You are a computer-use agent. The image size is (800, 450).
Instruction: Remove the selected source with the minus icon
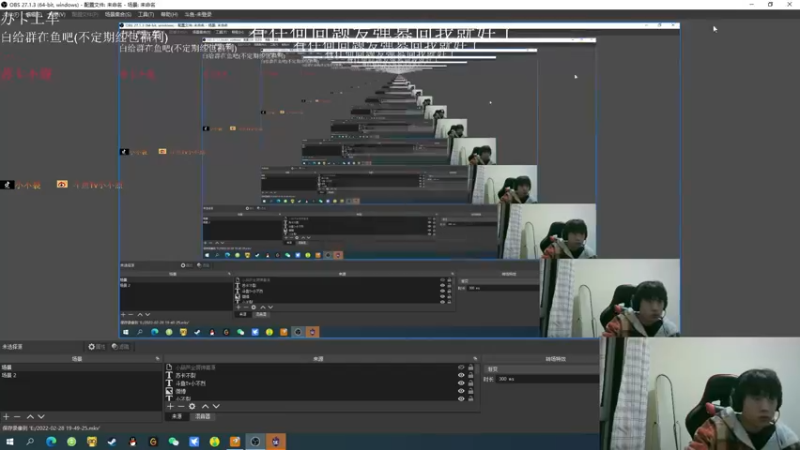[x=181, y=407]
